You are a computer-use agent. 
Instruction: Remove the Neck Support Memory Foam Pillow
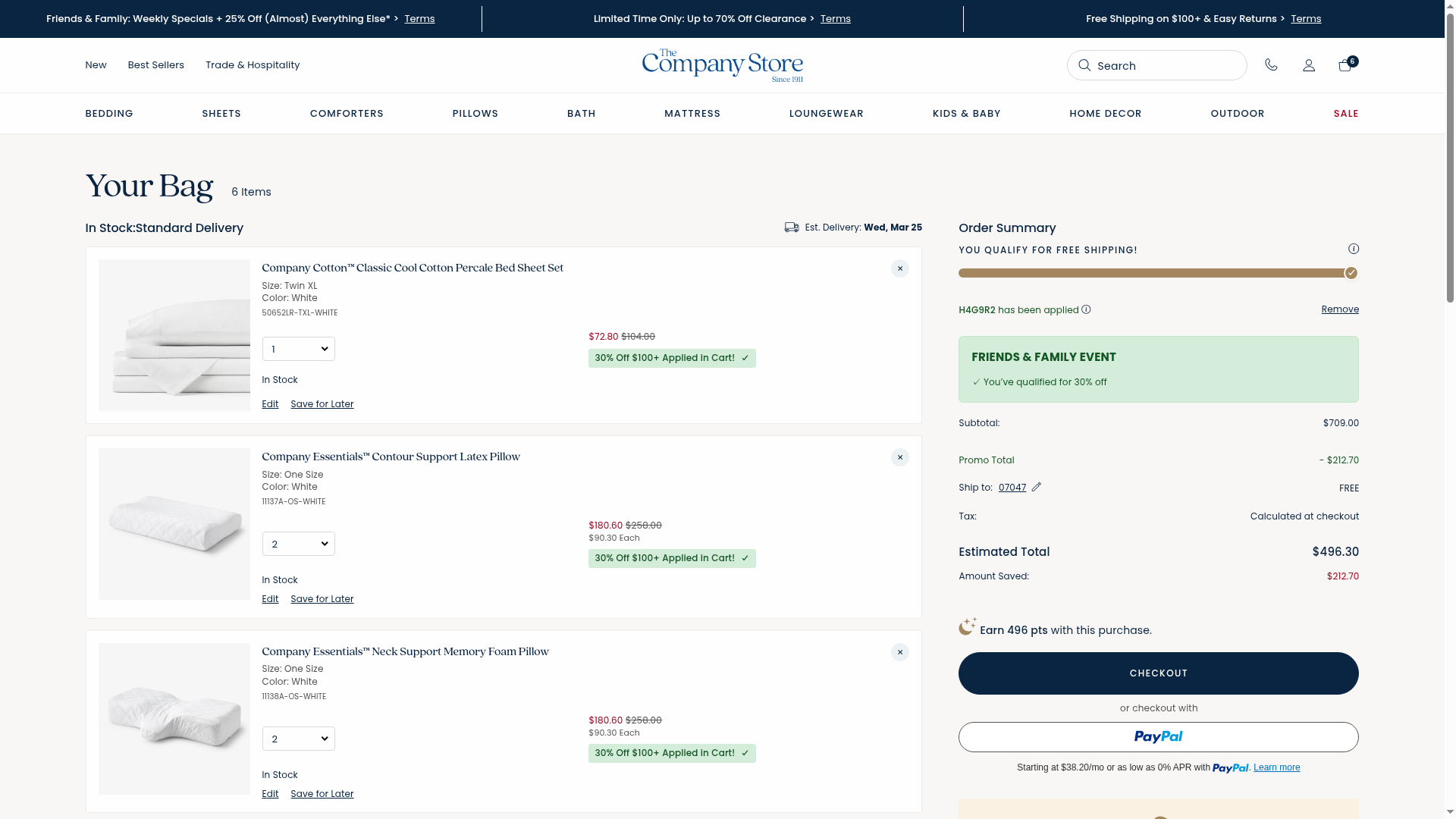pos(899,652)
